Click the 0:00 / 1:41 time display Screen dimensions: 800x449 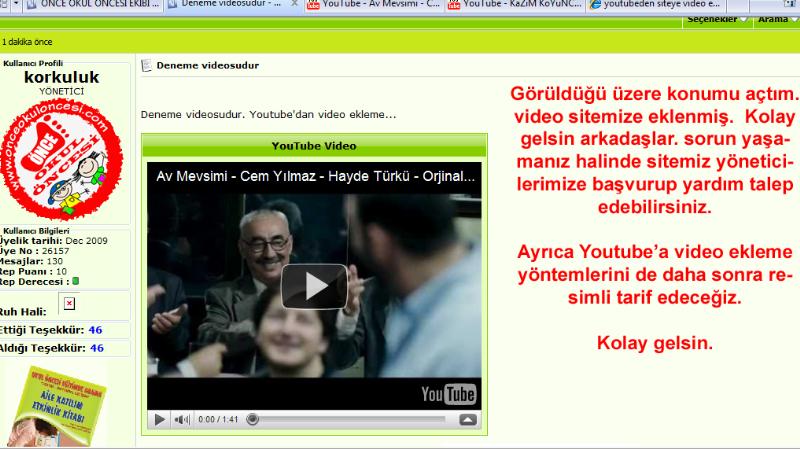218,419
